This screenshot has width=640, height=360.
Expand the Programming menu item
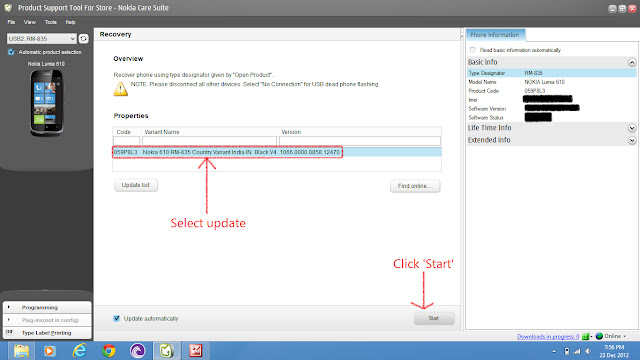(47, 307)
